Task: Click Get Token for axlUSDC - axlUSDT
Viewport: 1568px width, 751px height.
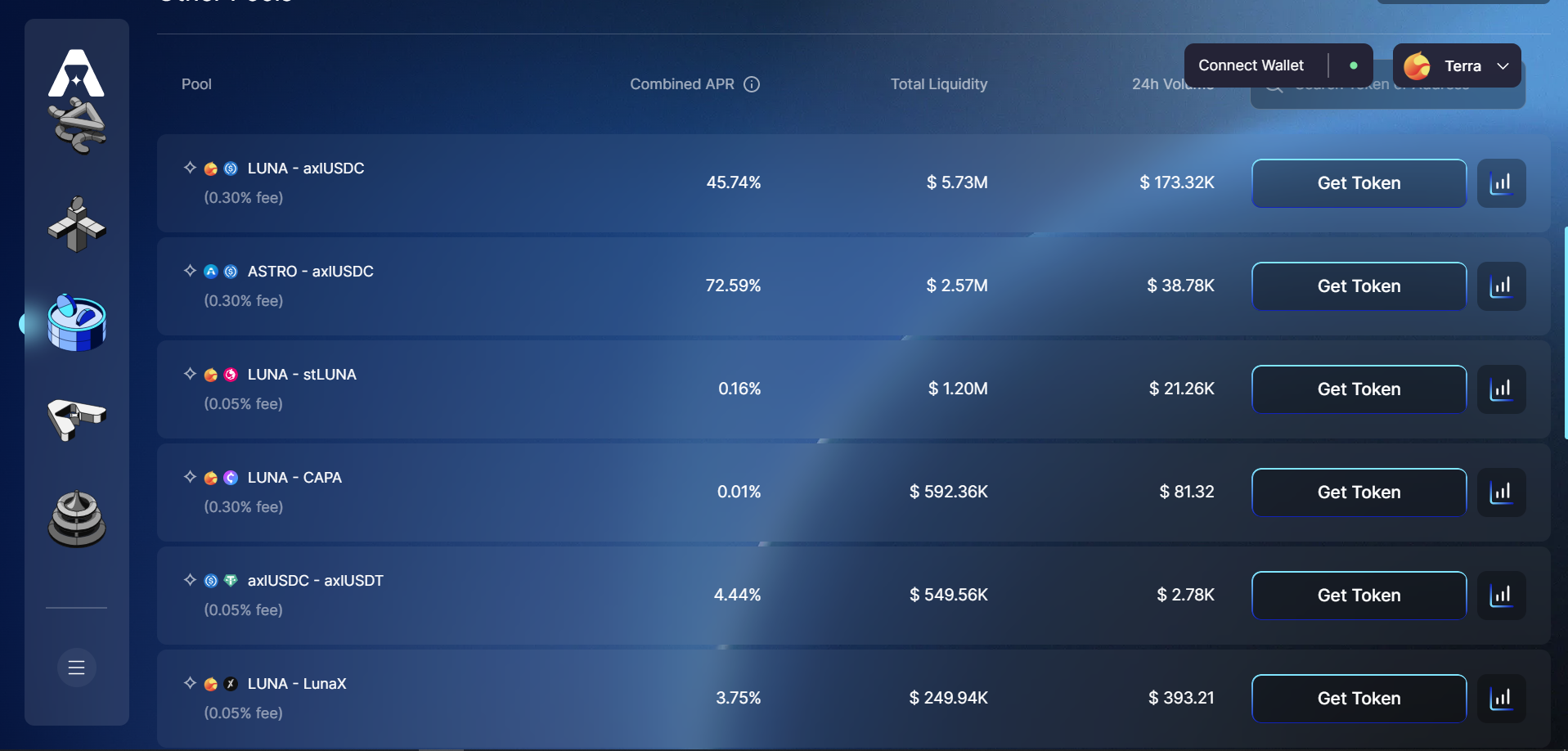Action: [x=1359, y=596]
